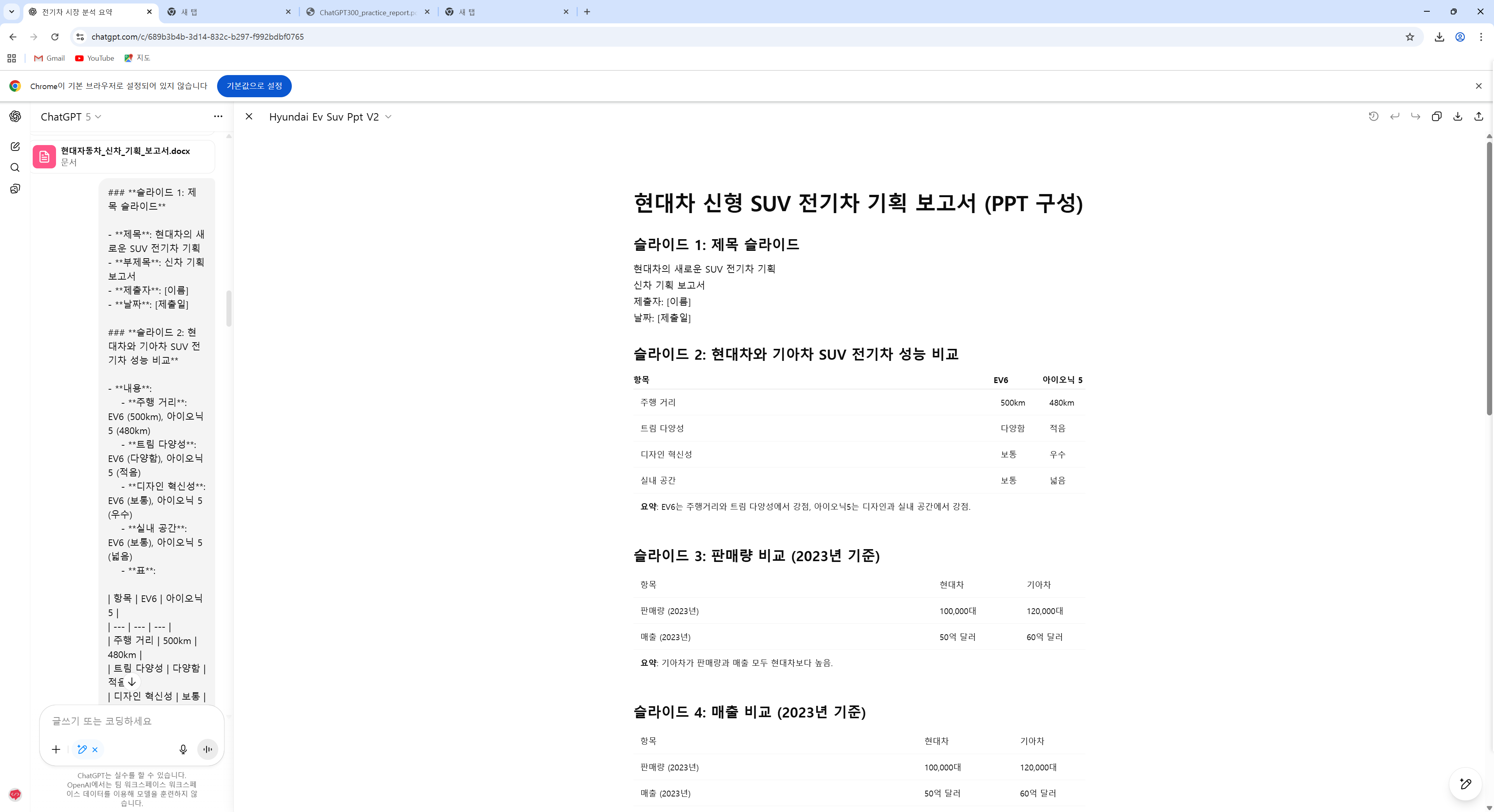Open search chats magnifier icon
This screenshot has height=812, width=1494.
(x=15, y=168)
